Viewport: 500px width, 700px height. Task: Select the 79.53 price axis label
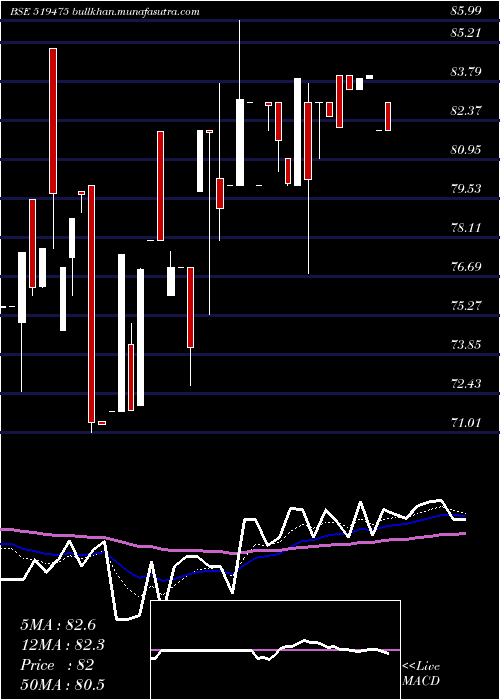point(466,188)
